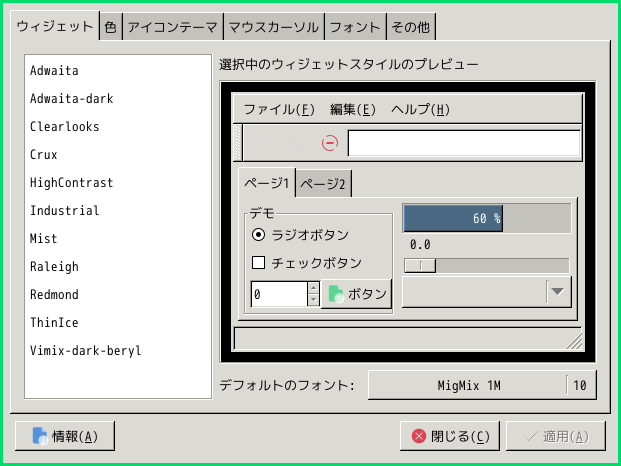Click the ボタン demo button
Image resolution: width=621 pixels, height=466 pixels.
[x=356, y=294]
